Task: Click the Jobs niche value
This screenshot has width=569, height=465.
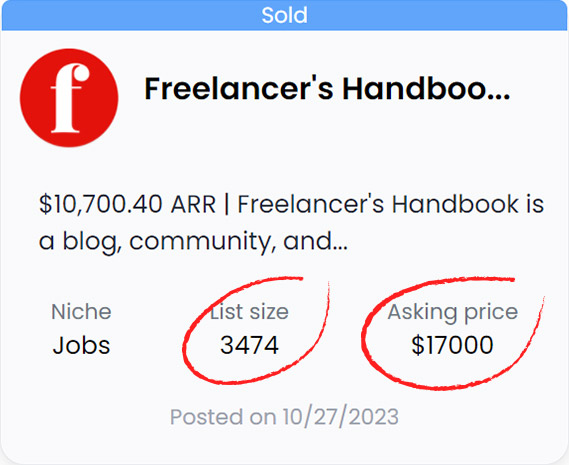Action: pyautogui.click(x=81, y=345)
